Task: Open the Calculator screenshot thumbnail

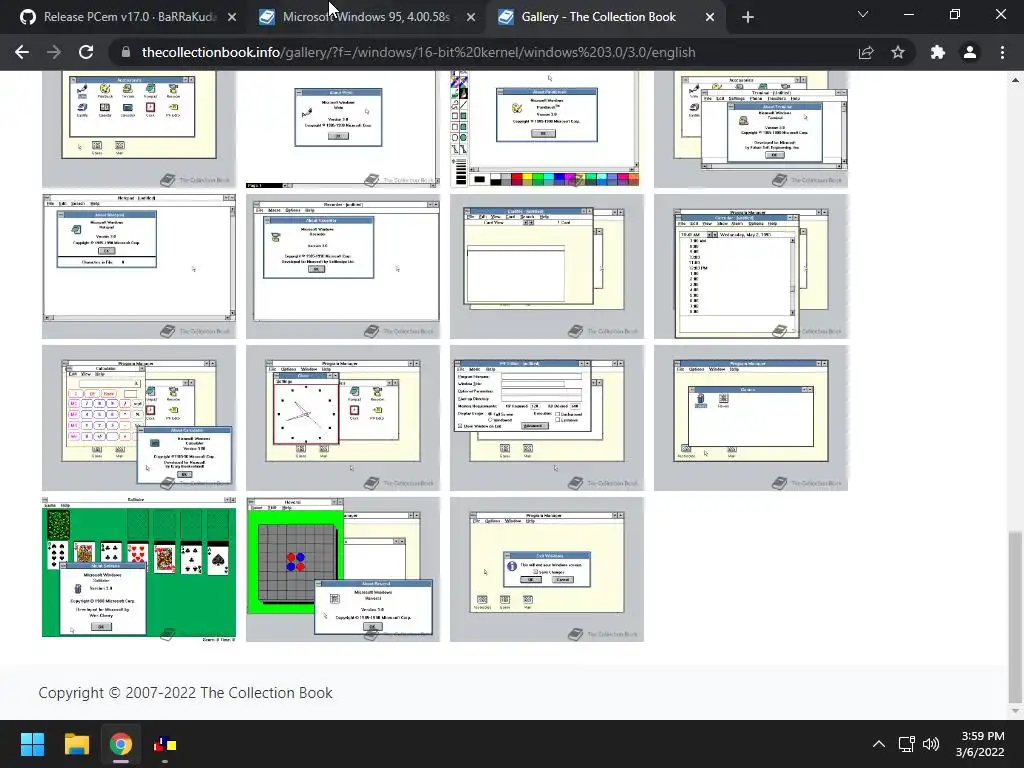Action: point(139,418)
